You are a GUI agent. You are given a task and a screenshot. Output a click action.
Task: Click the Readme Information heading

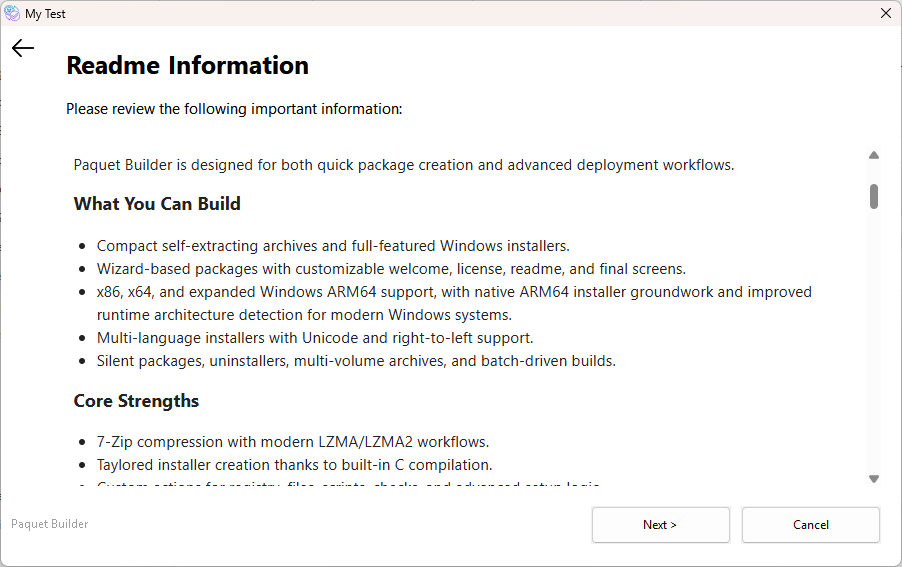click(188, 65)
